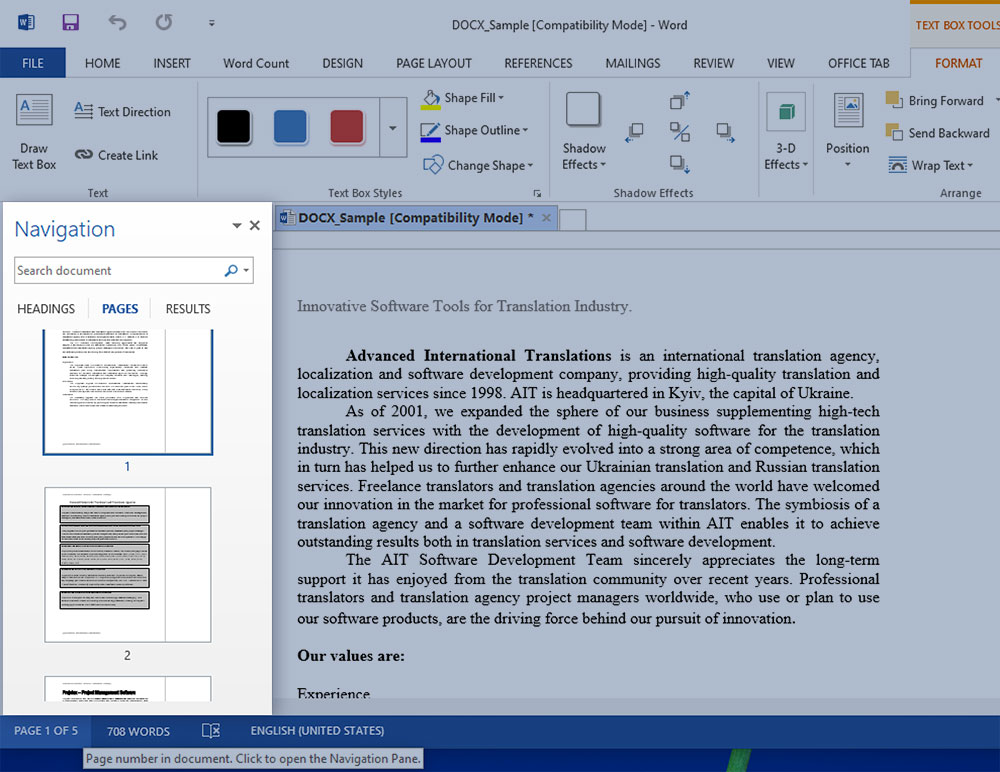Switch to the OFFICE TAB ribbon tab
Image resolution: width=1000 pixels, height=772 pixels.
[858, 63]
